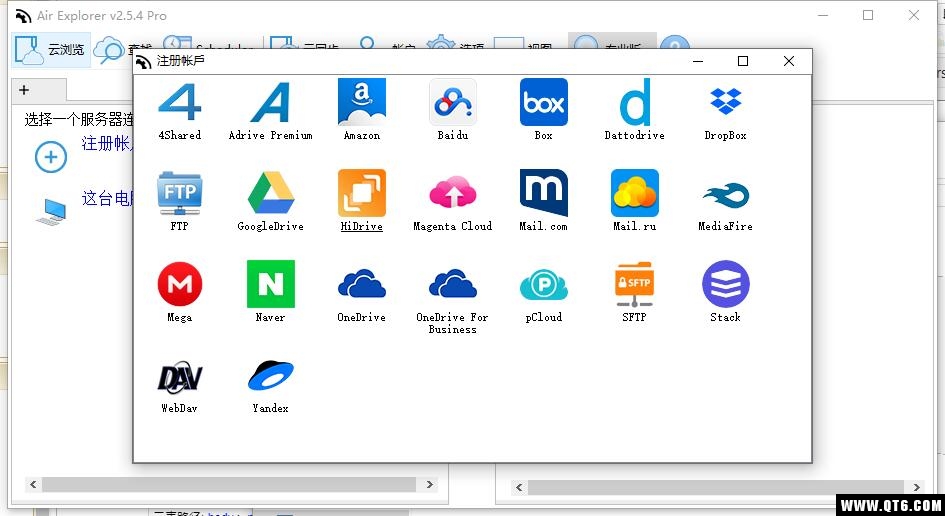This screenshot has height=516, width=945.
Task: Click the GoogleDrive label text
Action: click(271, 227)
